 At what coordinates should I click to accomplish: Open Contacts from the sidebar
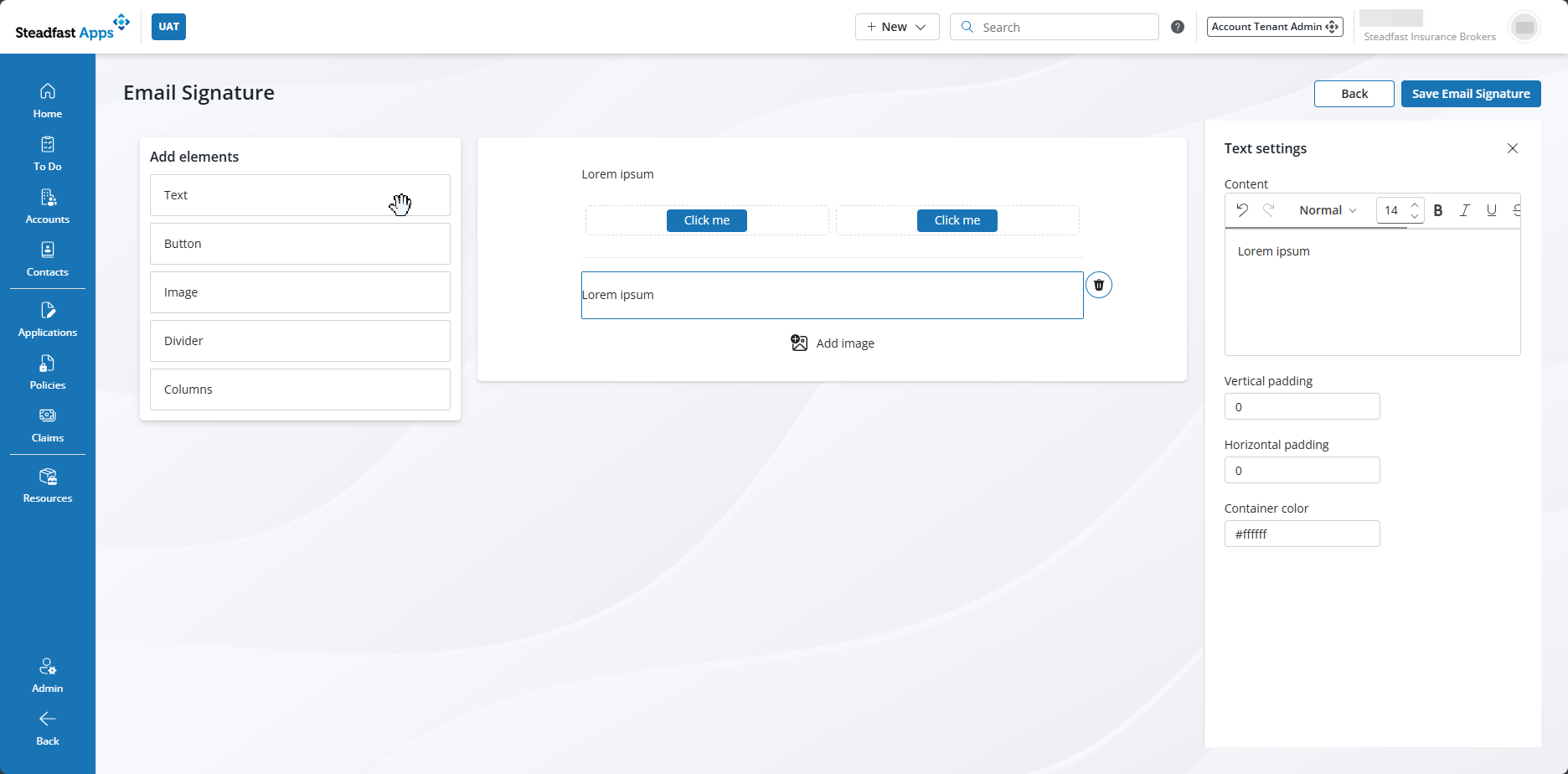click(48, 259)
